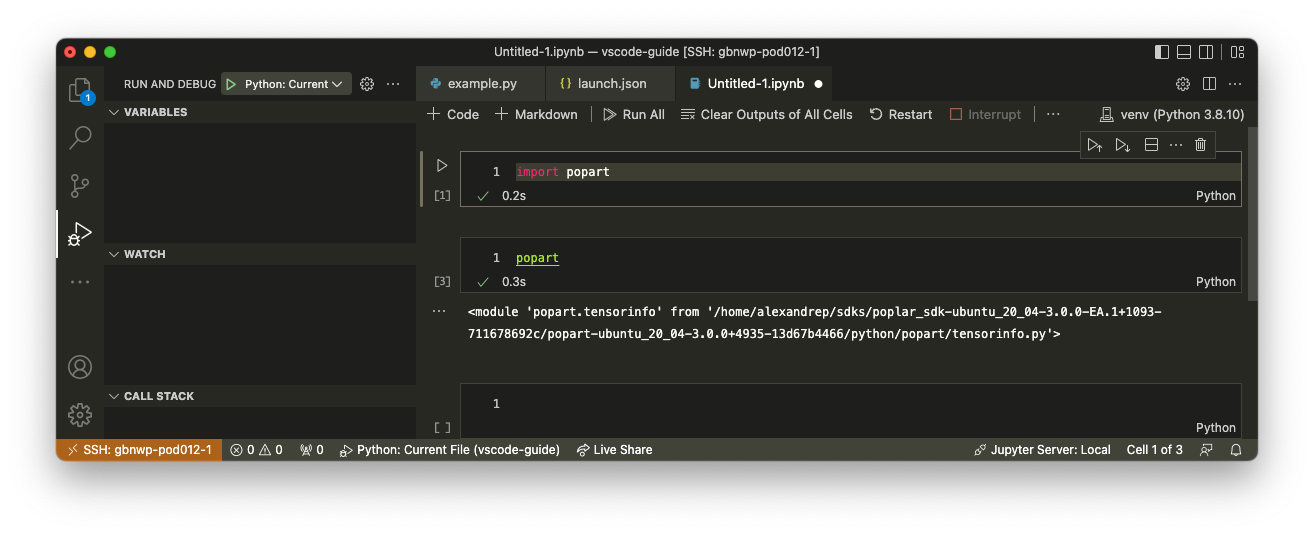Select the Run and Debug view icon

pyautogui.click(x=80, y=233)
